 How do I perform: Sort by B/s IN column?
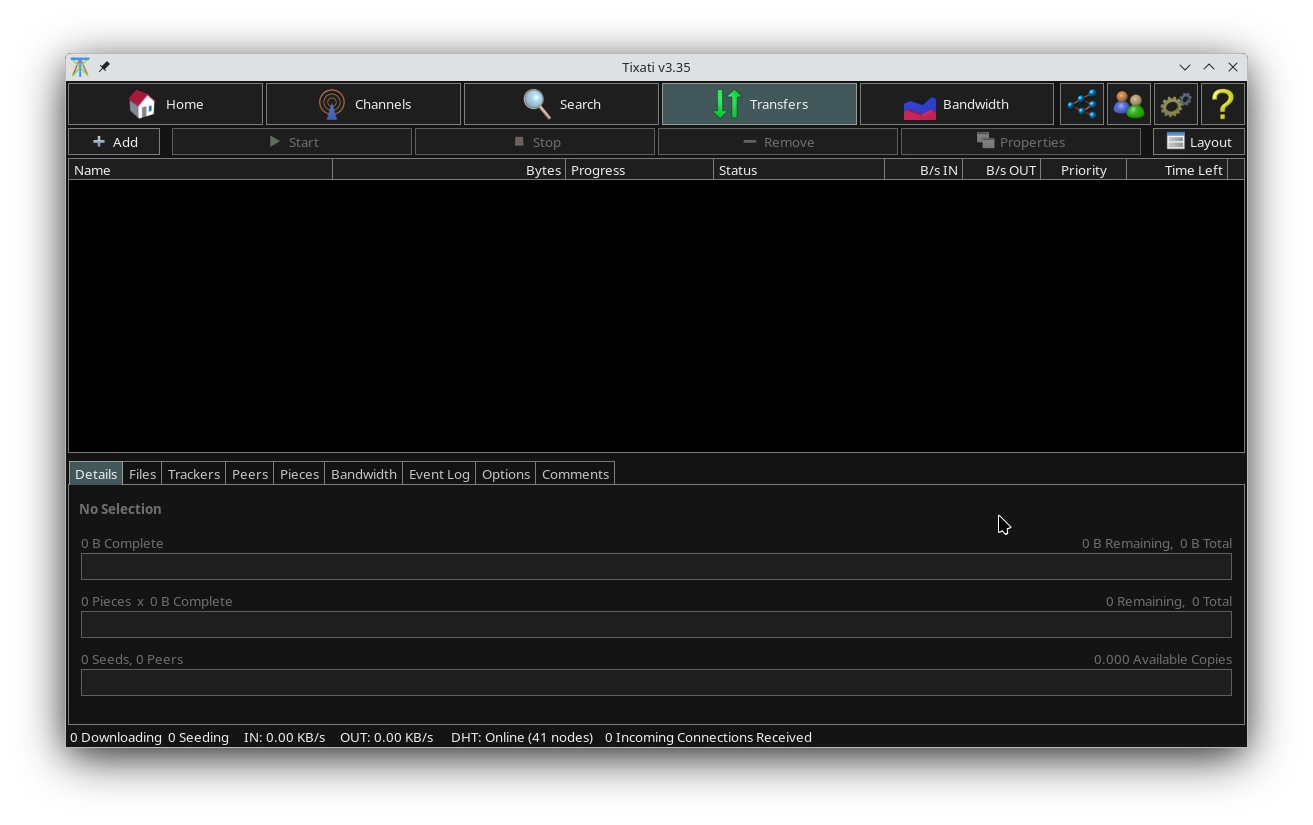tap(924, 170)
